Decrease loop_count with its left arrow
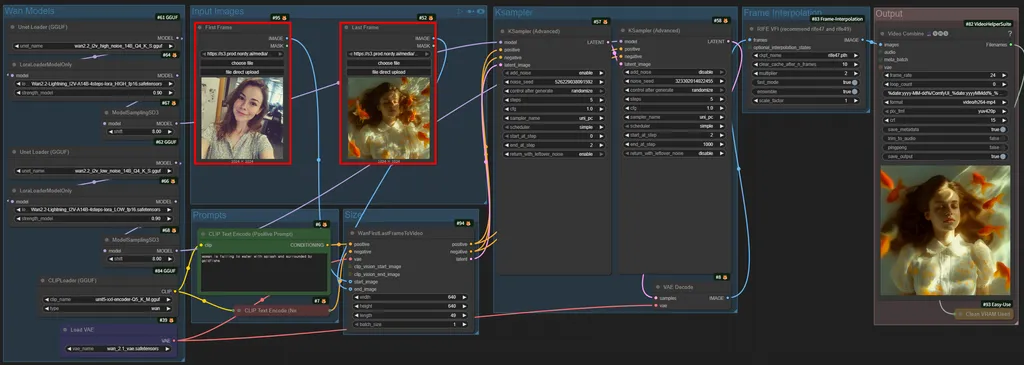This screenshot has width=1024, height=365. point(886,85)
